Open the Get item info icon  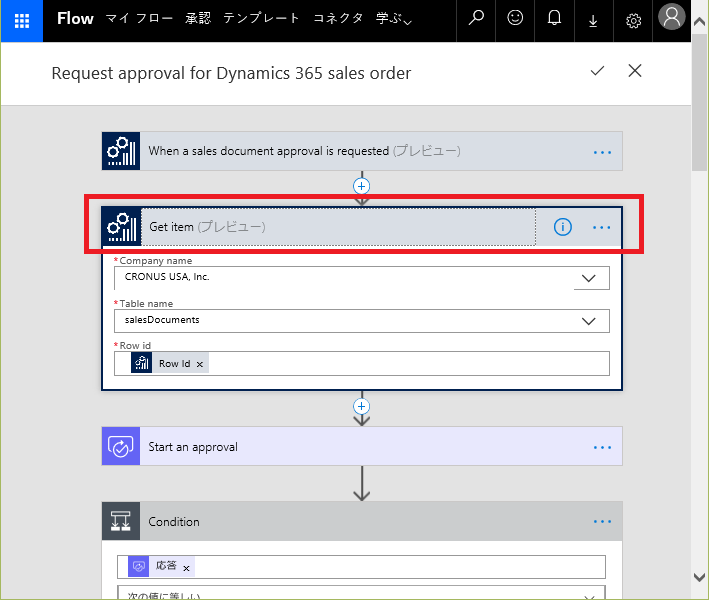coord(562,227)
